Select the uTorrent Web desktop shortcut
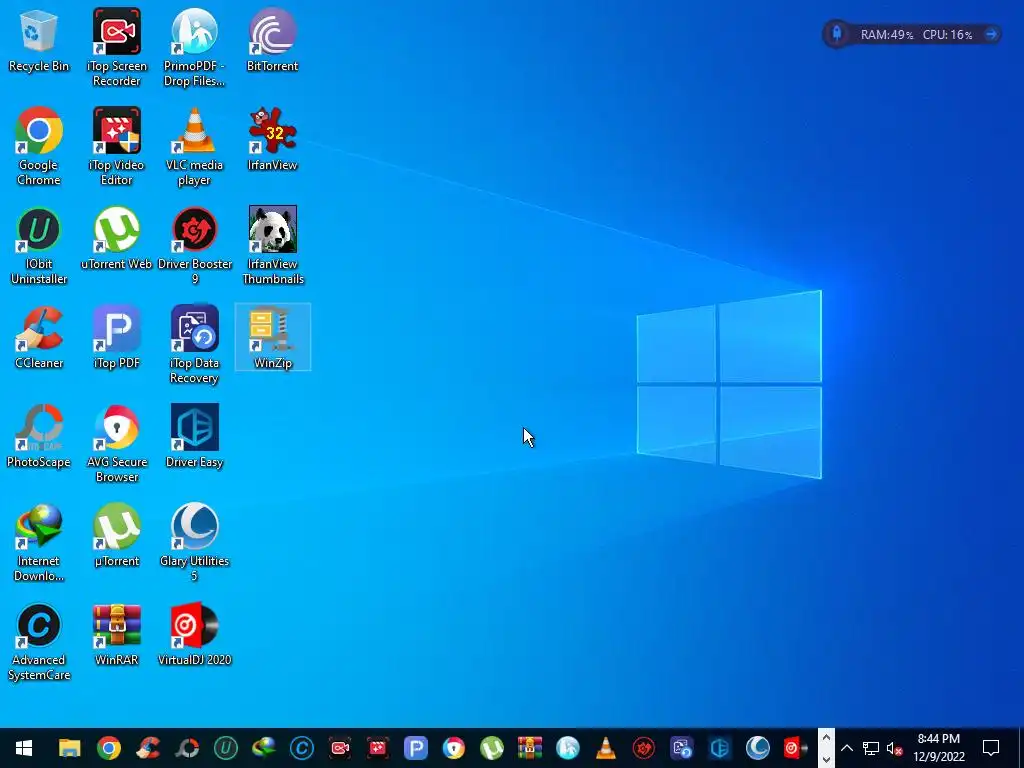The height and width of the screenshot is (768, 1024). tap(116, 238)
